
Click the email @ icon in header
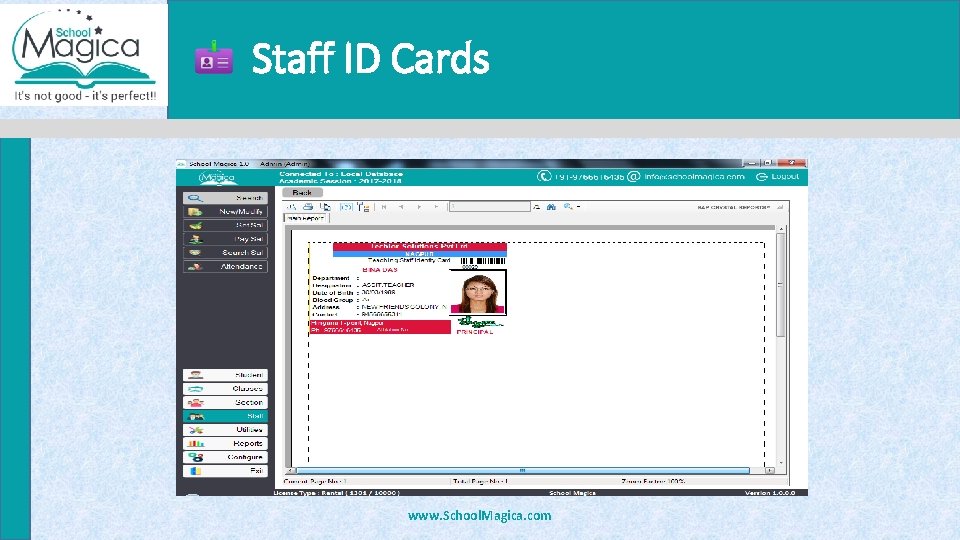point(634,176)
